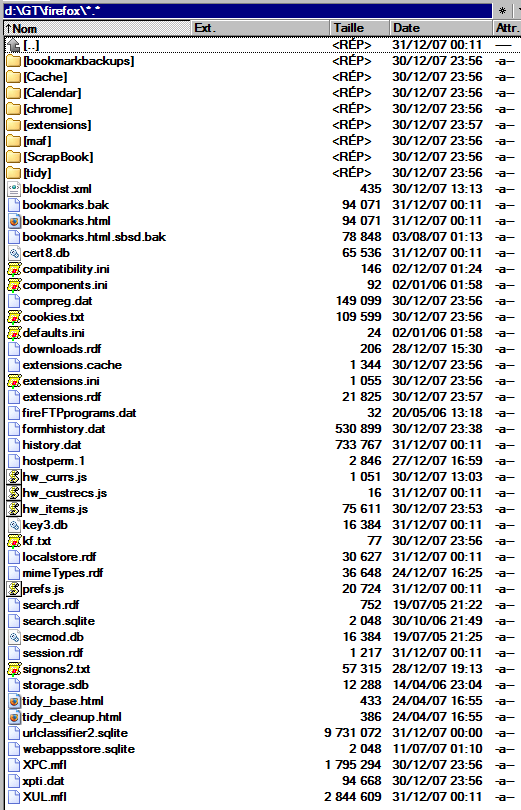Click the bookmarkbackups folder icon
Screen dimensions: 521x810
click(x=13, y=61)
